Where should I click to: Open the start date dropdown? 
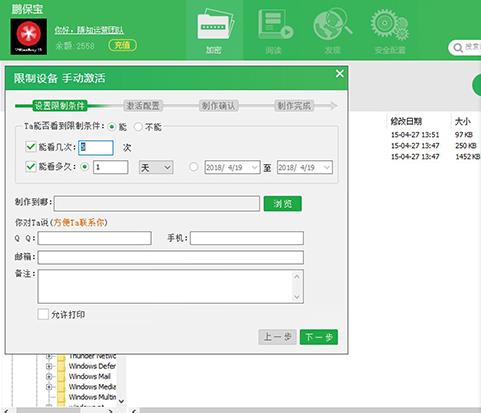pyautogui.click(x=232, y=167)
